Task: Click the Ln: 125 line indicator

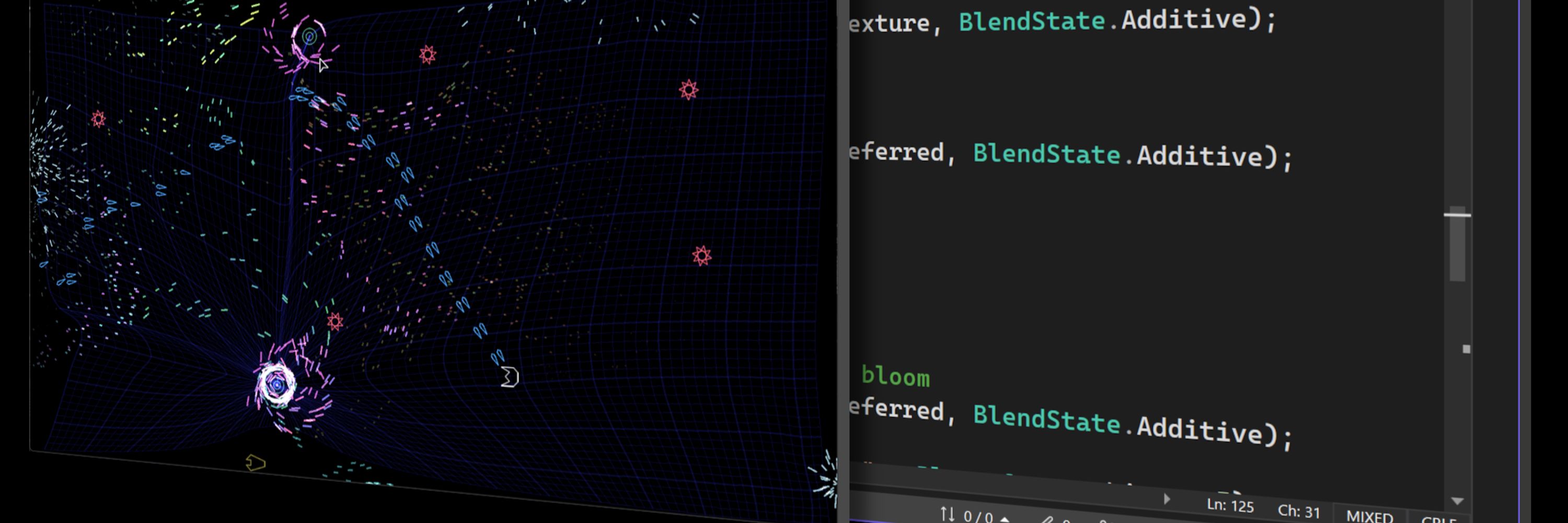Action: [1230, 505]
